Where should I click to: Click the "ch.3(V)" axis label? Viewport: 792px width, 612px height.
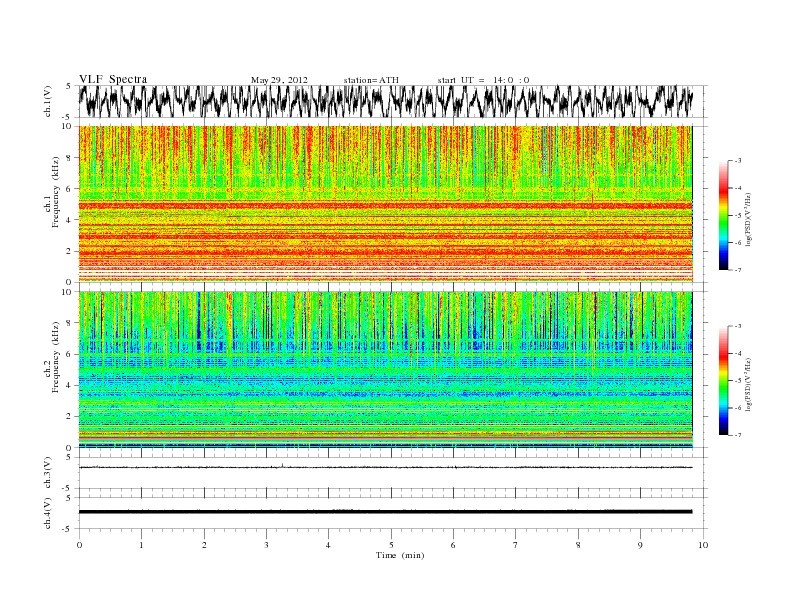click(48, 473)
